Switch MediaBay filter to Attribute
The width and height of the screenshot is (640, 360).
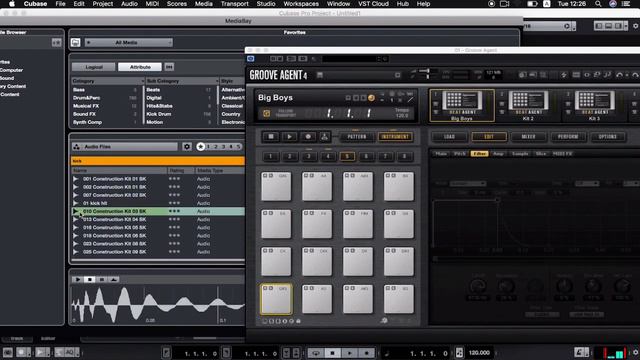(x=140, y=67)
